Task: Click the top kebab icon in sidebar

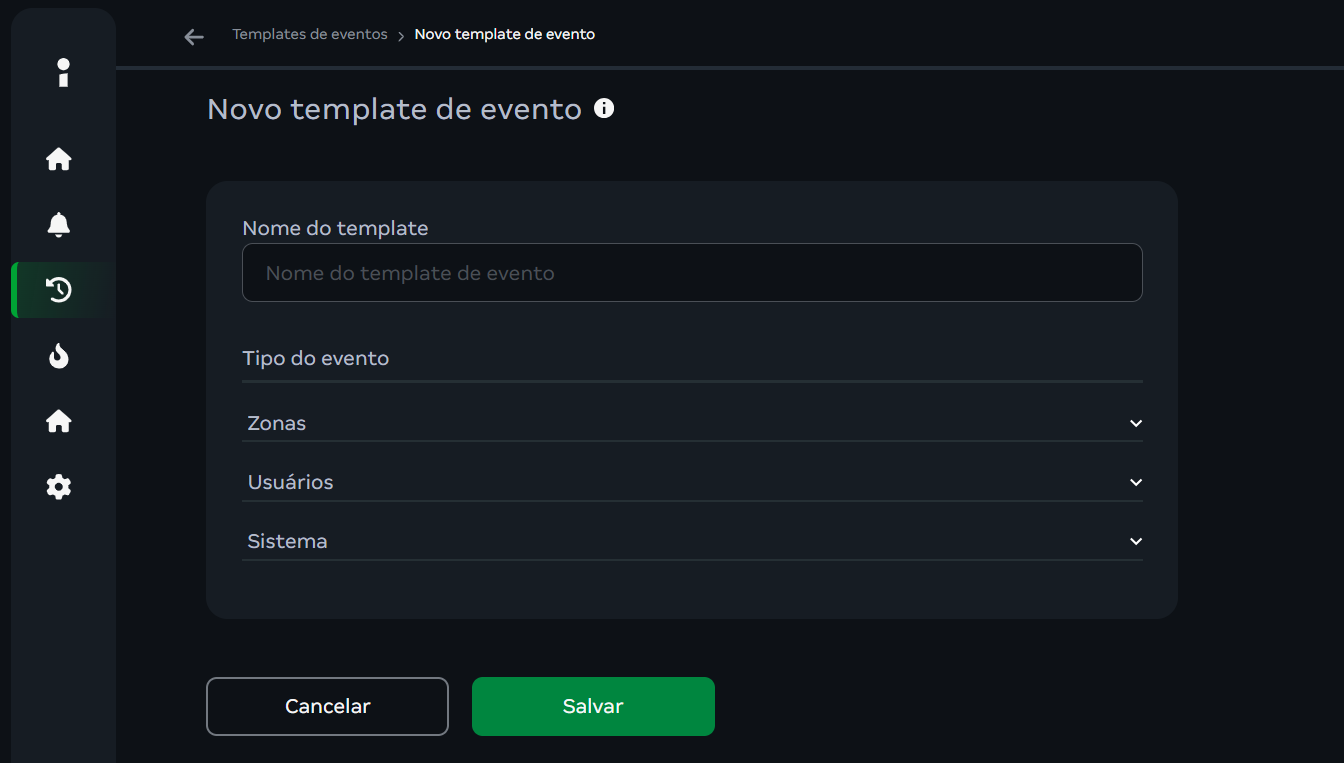Action: point(63,72)
